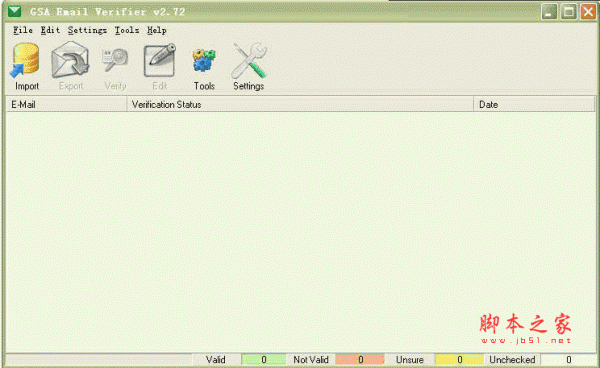The height and width of the screenshot is (368, 600).
Task: Sort by Verification Status column header
Action: (x=300, y=104)
